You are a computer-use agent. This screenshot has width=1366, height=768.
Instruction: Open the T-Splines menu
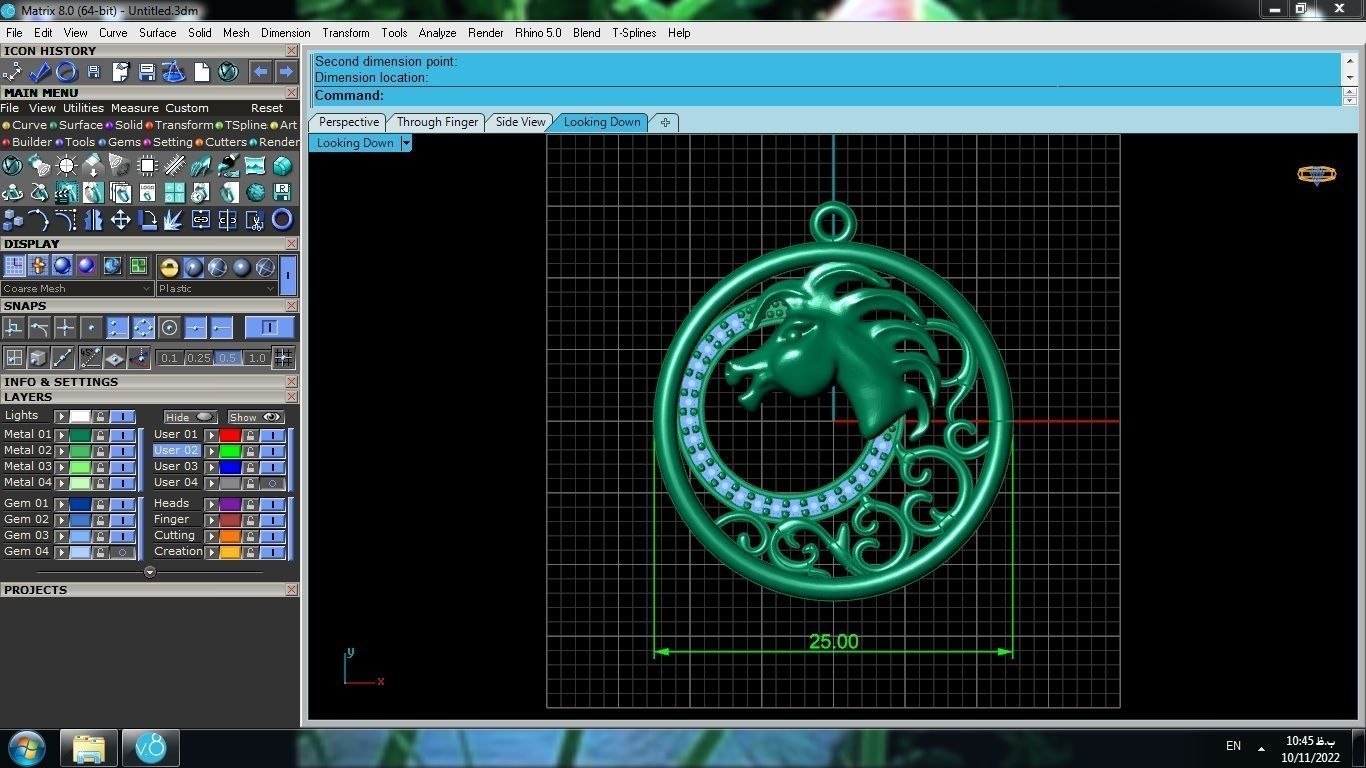tap(634, 32)
